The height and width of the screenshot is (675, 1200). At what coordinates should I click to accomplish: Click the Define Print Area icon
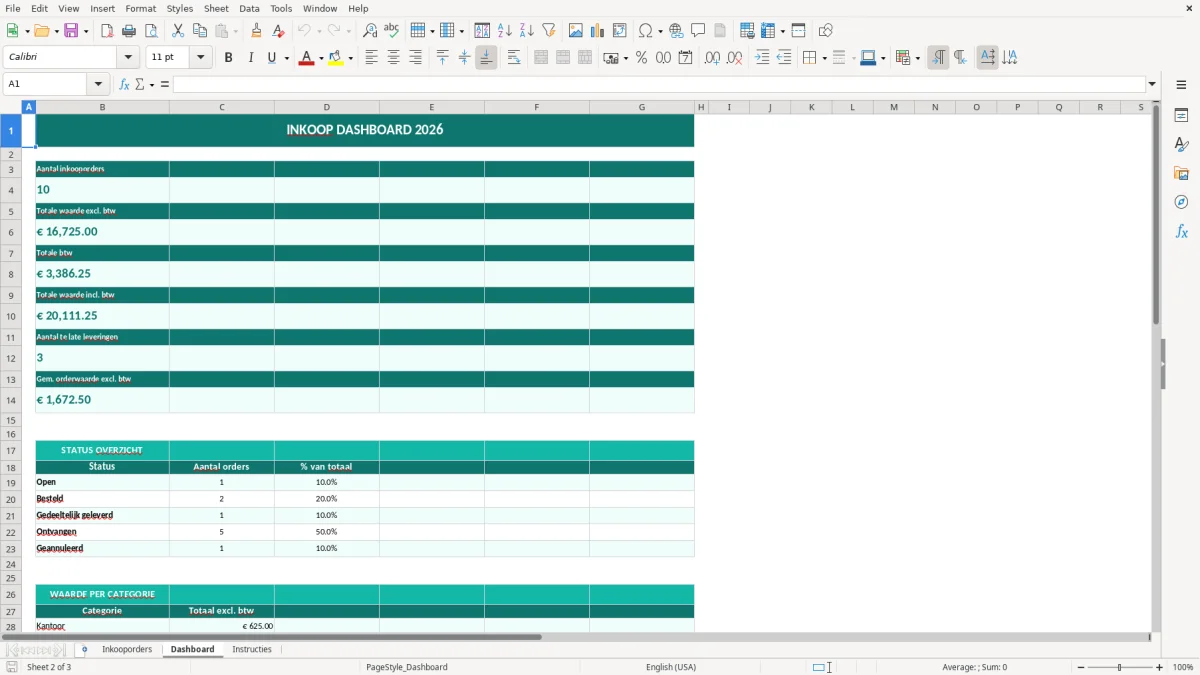[x=747, y=31]
